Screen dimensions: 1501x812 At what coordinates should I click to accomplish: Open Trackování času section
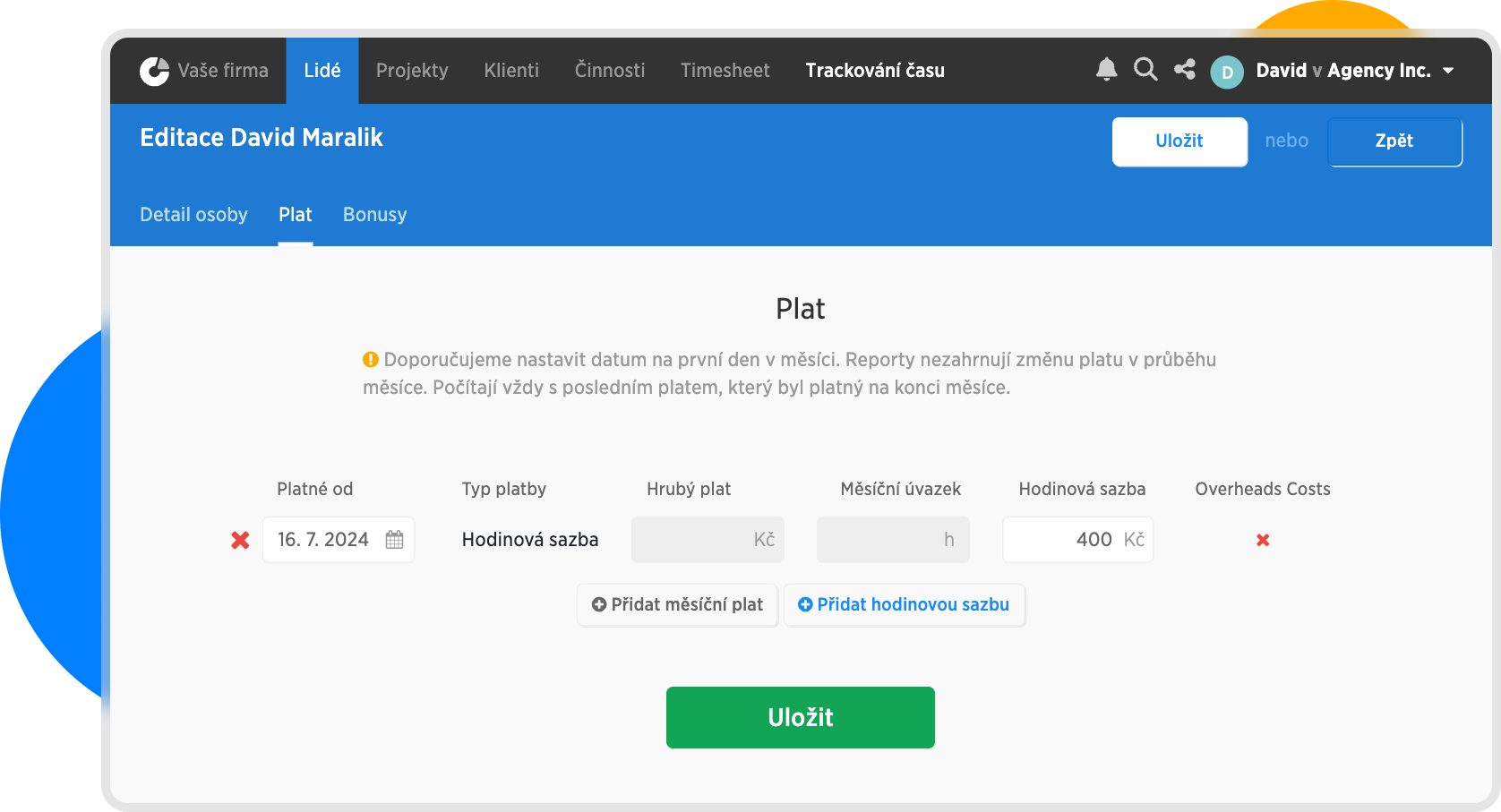pos(874,71)
